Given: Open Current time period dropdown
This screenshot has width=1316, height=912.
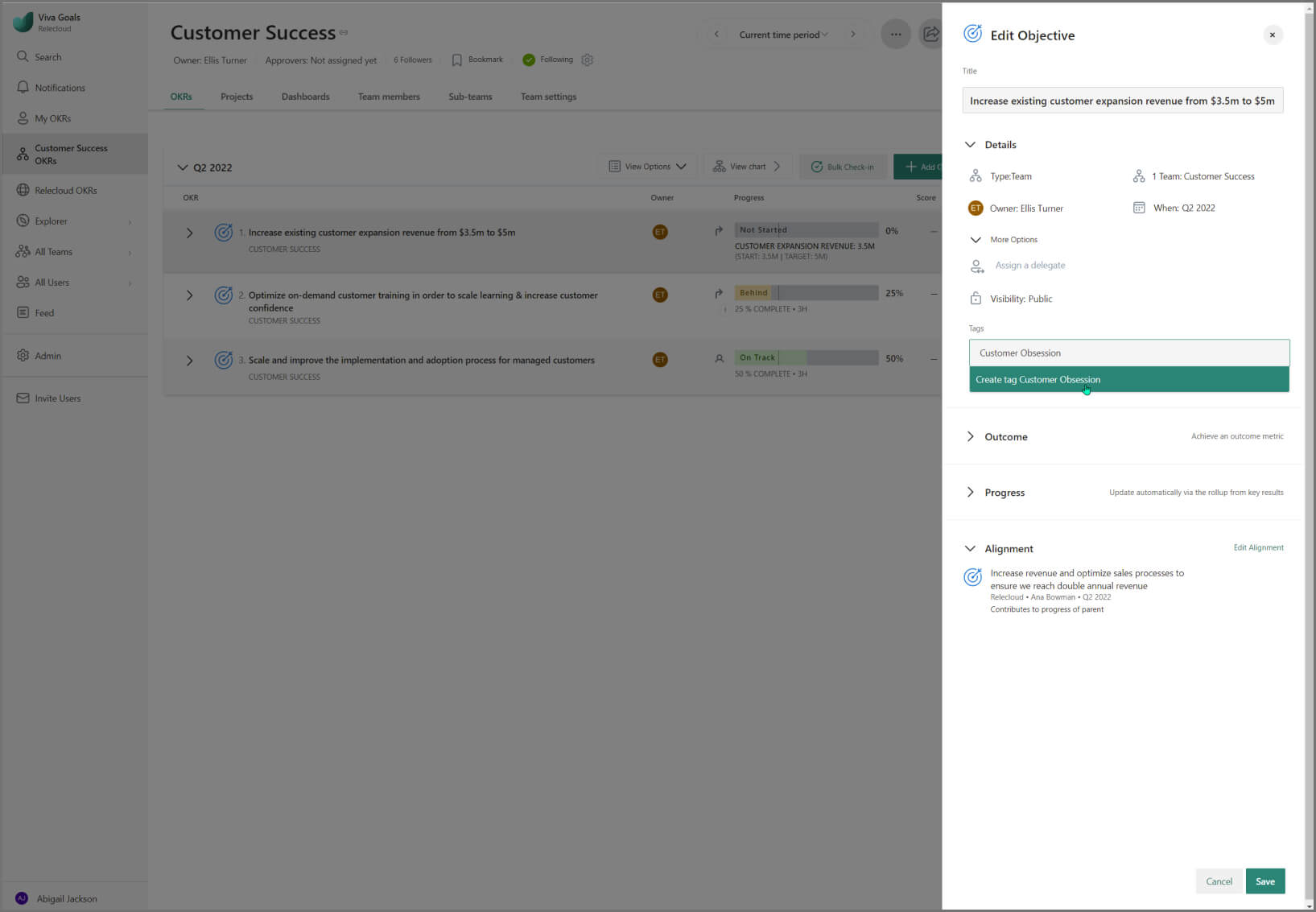Looking at the screenshot, I should point(783,35).
